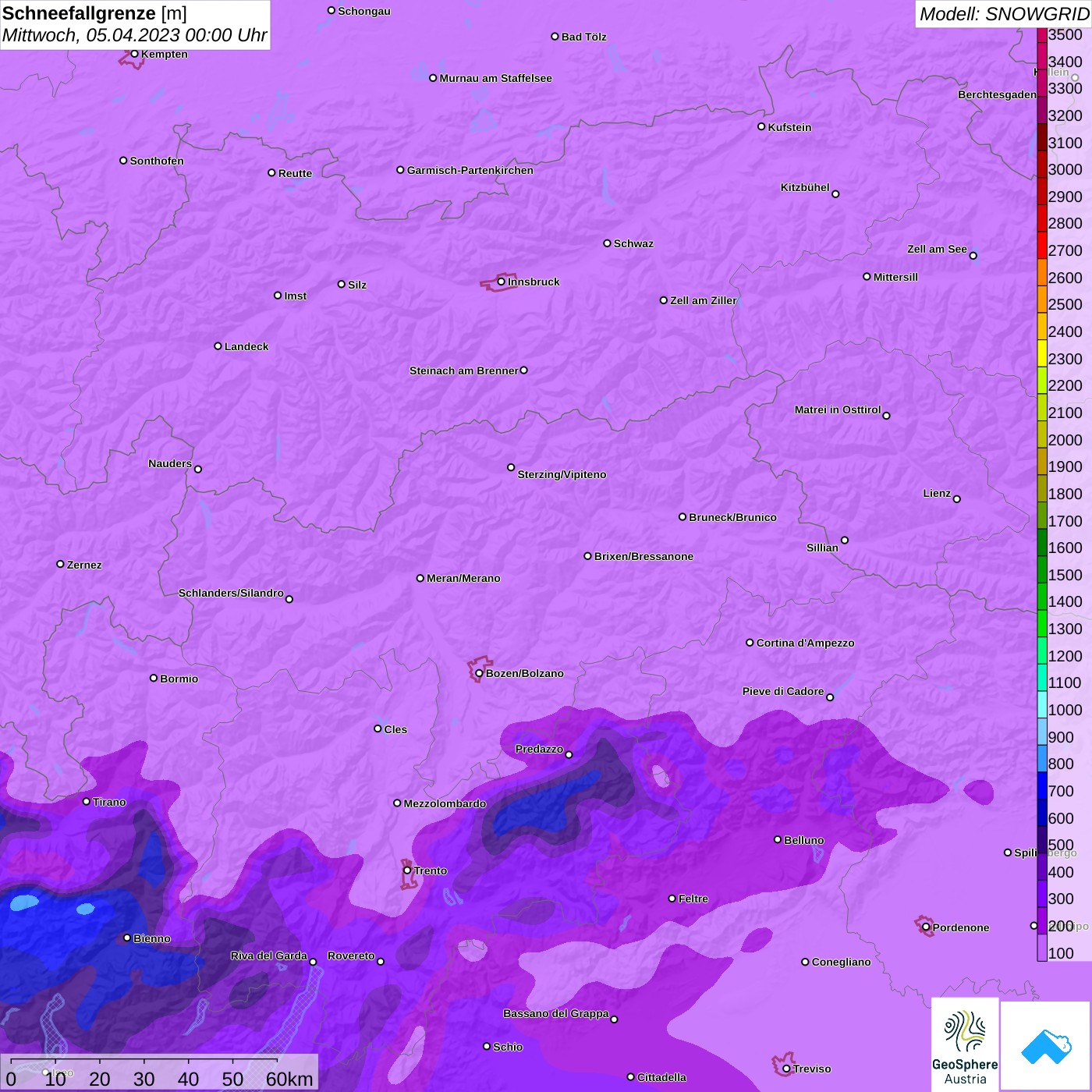Click the Matrei in Osttirol label

pos(838,409)
